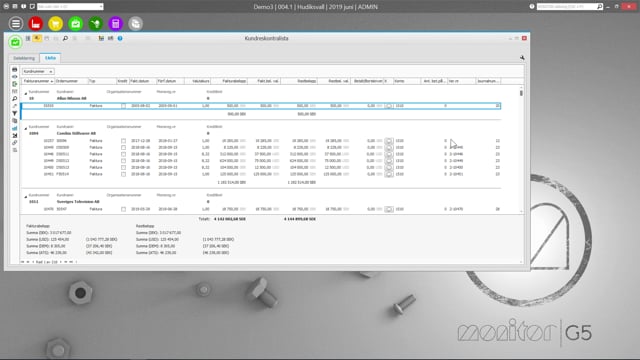Image resolution: width=640 pixels, height=360 pixels.
Task: Click the help icon in the top bar
Action: [532, 7]
